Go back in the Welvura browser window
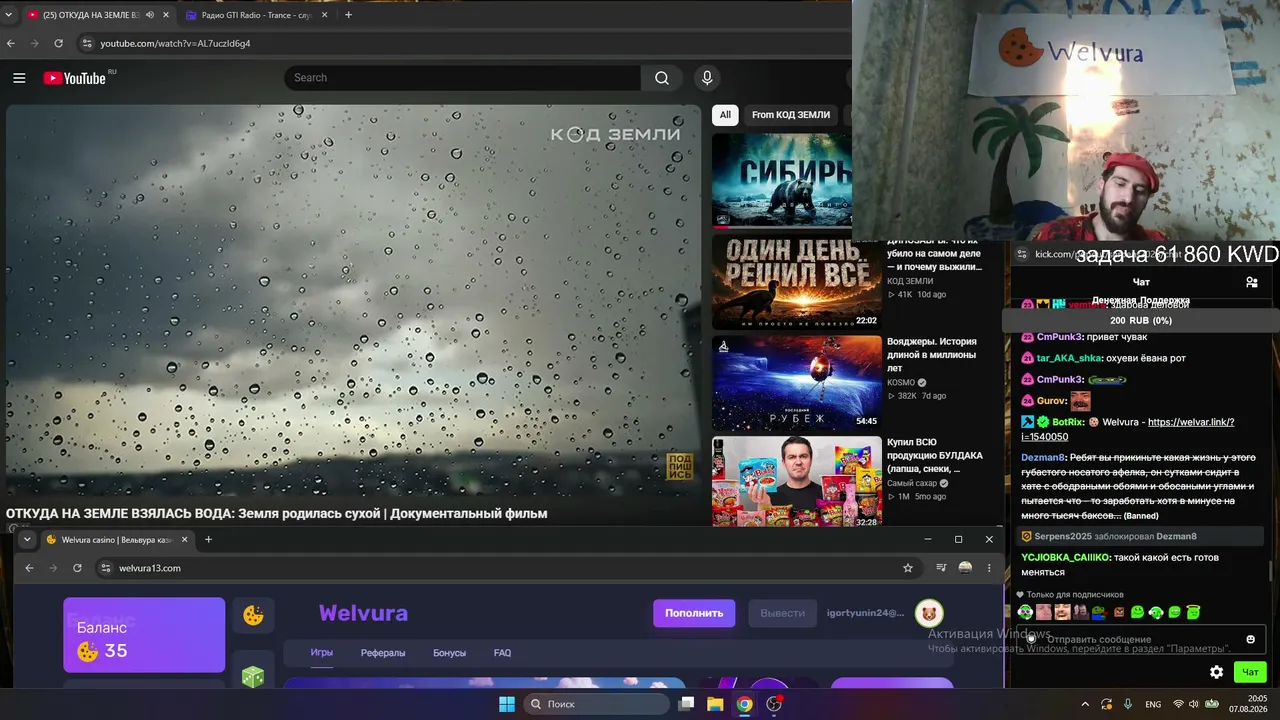Image resolution: width=1280 pixels, height=720 pixels. click(x=29, y=568)
